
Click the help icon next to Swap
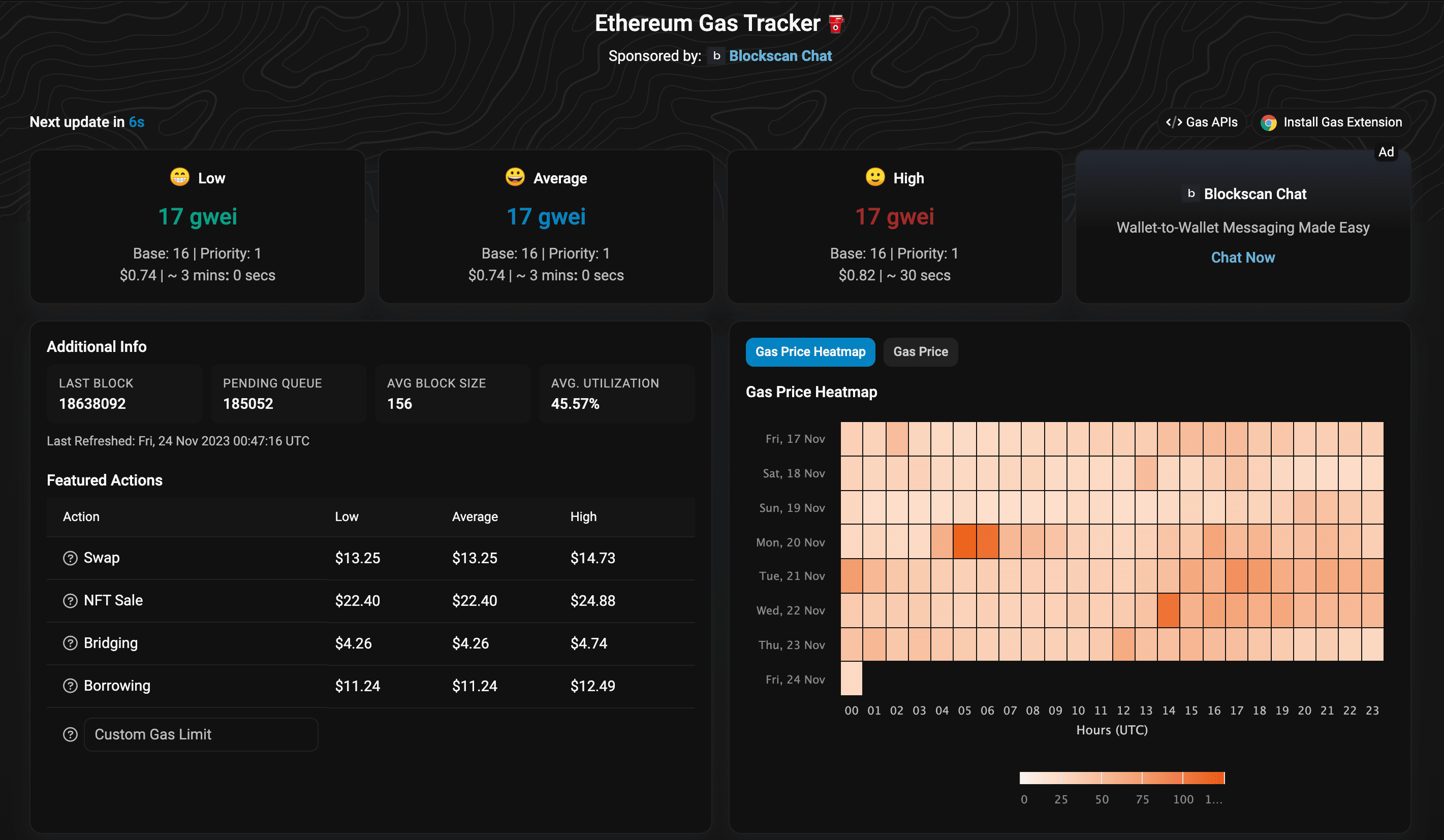coord(70,558)
